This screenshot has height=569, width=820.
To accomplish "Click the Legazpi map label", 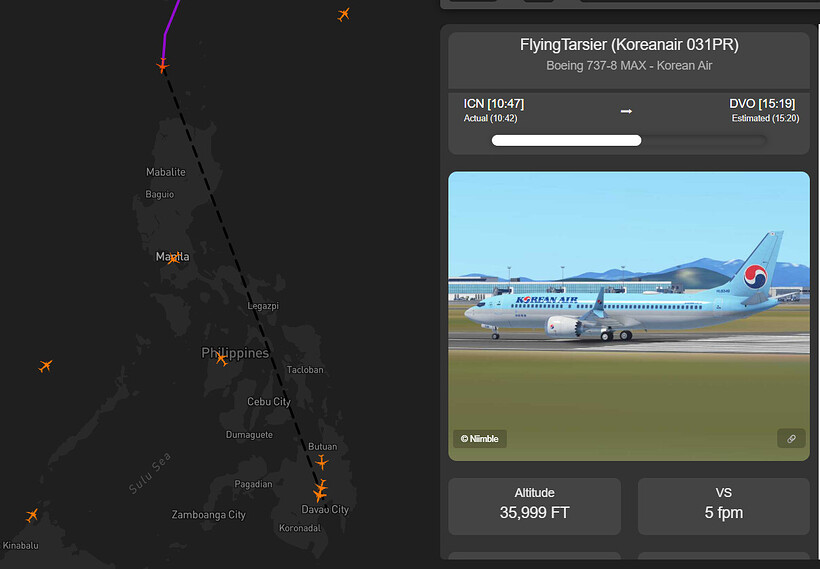I will (x=263, y=305).
